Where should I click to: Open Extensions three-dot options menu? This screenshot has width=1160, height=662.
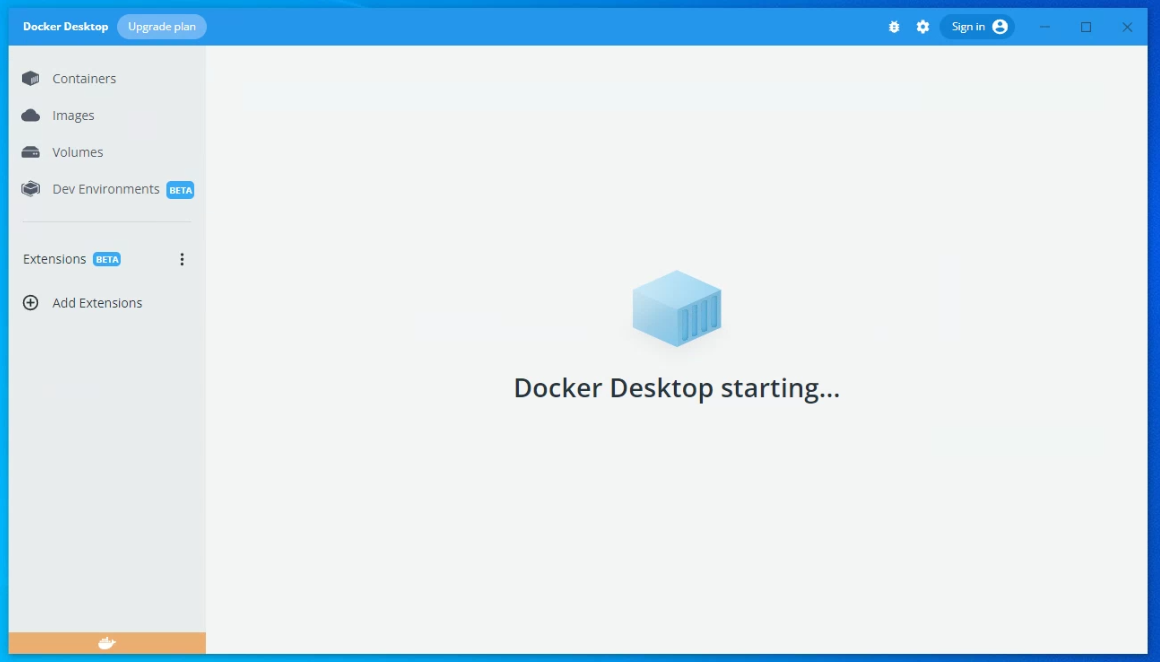tap(182, 259)
